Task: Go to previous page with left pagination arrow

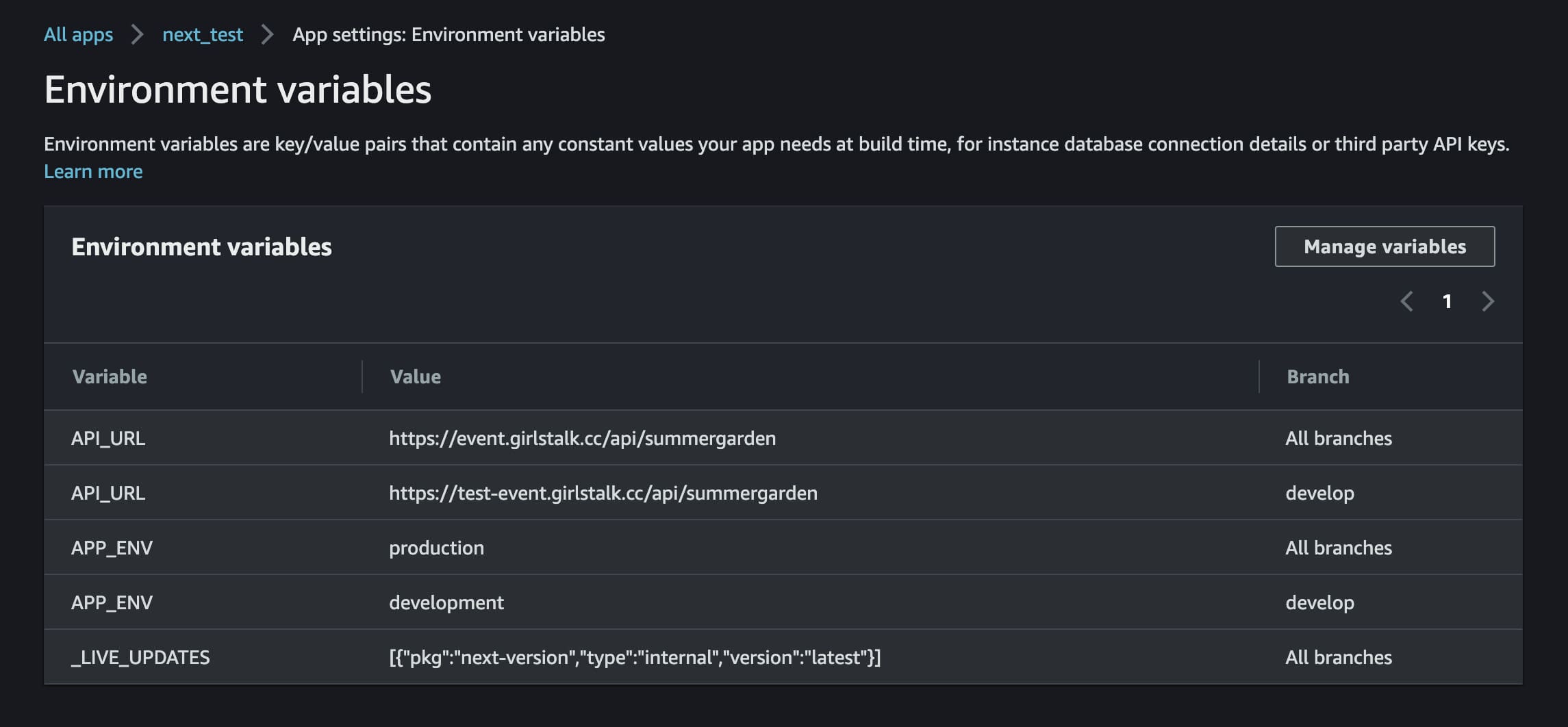Action: [1407, 301]
